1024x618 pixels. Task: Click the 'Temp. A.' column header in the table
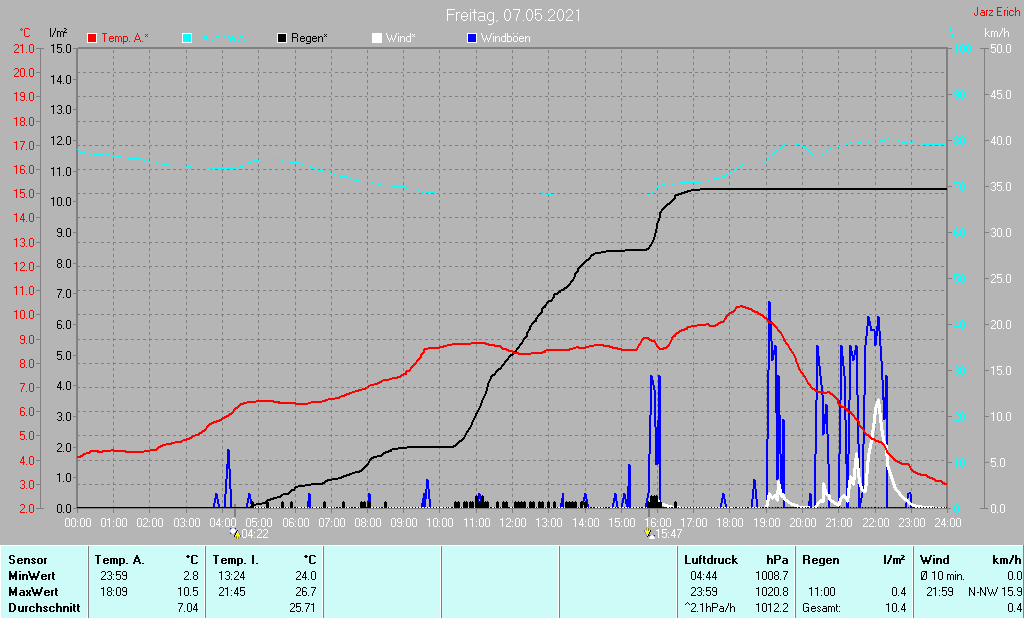pos(120,560)
